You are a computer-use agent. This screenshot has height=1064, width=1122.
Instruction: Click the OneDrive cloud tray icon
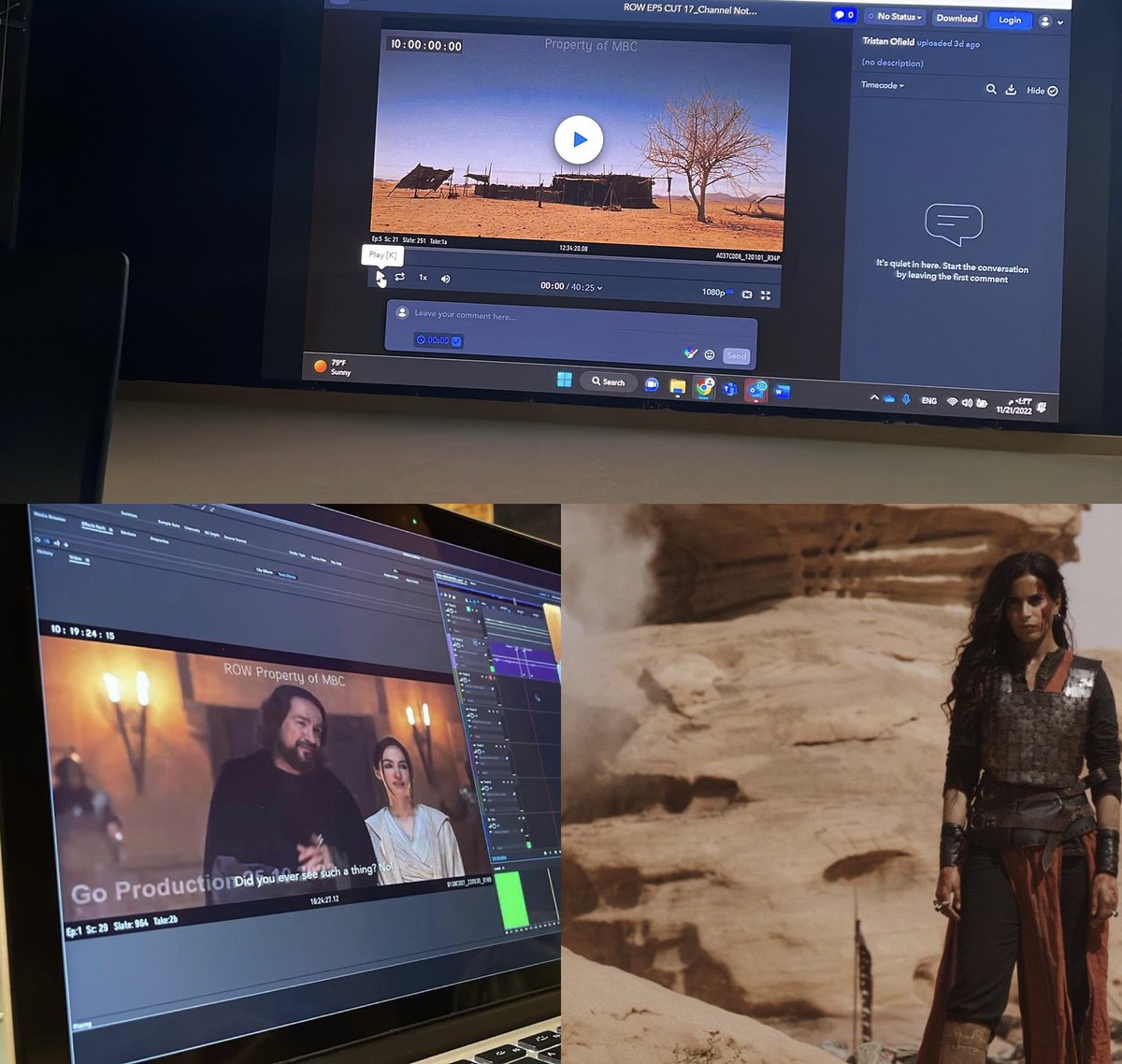(889, 398)
